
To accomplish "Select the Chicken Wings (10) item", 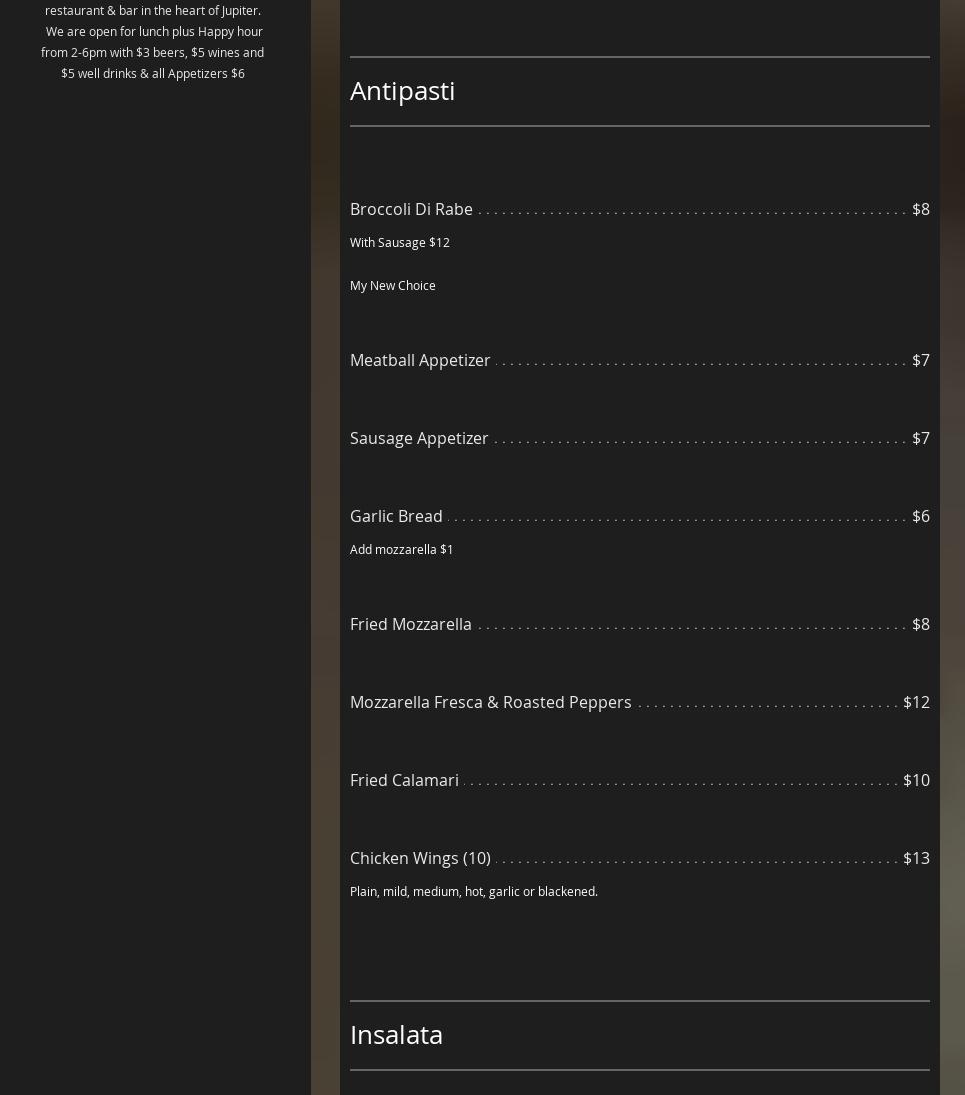I will click(x=420, y=858).
